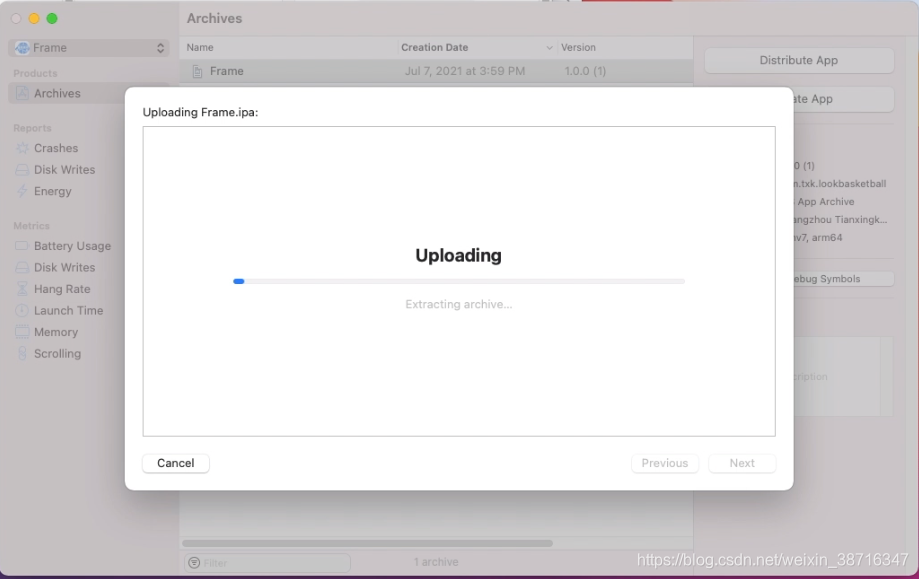The height and width of the screenshot is (579, 919).
Task: Click the 1 archive count text
Action: (x=436, y=562)
